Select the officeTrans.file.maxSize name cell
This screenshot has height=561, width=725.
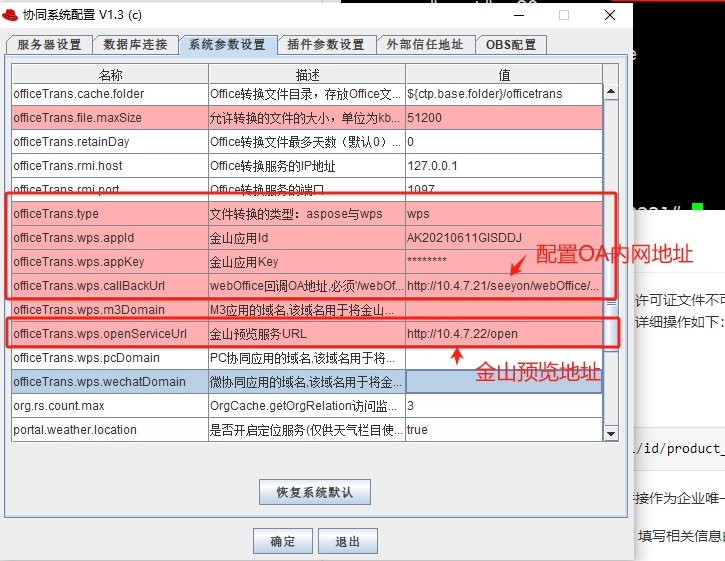(110, 118)
